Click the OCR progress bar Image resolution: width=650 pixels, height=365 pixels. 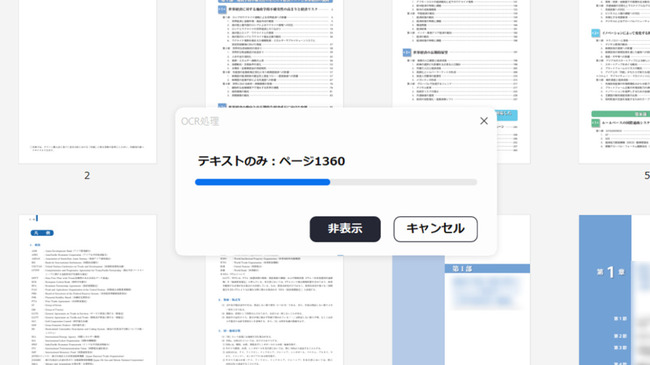pos(336,182)
